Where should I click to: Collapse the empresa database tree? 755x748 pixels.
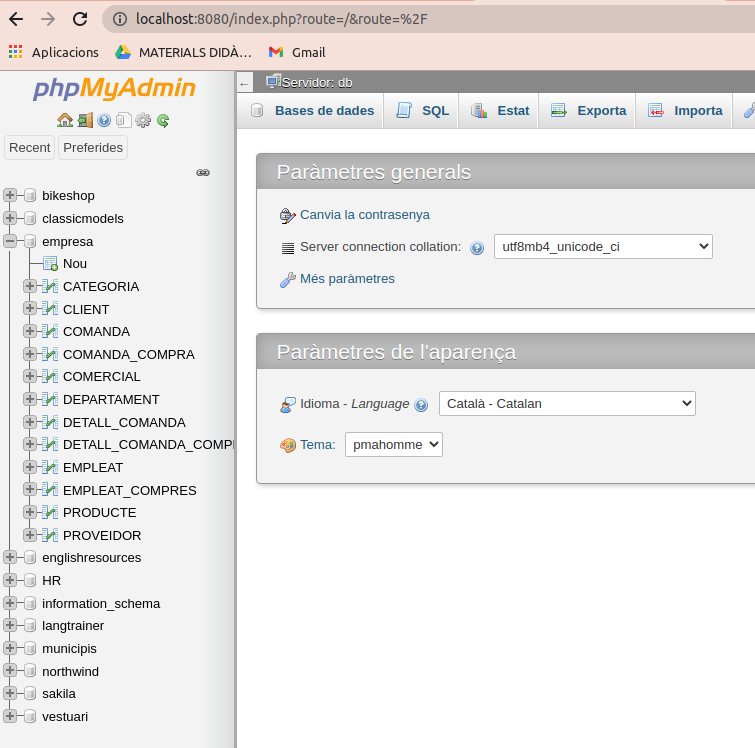pos(10,241)
